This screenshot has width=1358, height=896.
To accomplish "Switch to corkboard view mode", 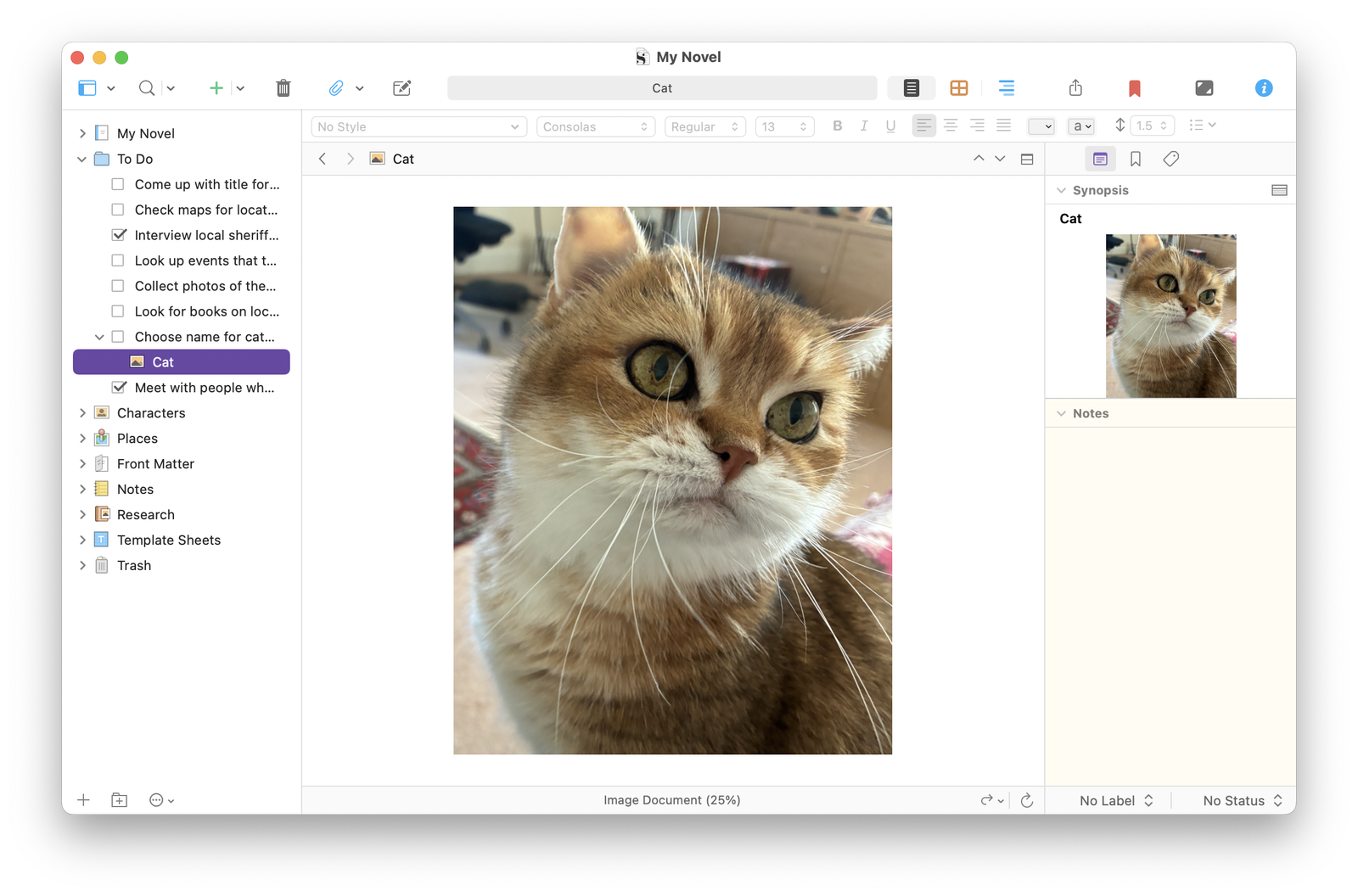I will click(959, 88).
